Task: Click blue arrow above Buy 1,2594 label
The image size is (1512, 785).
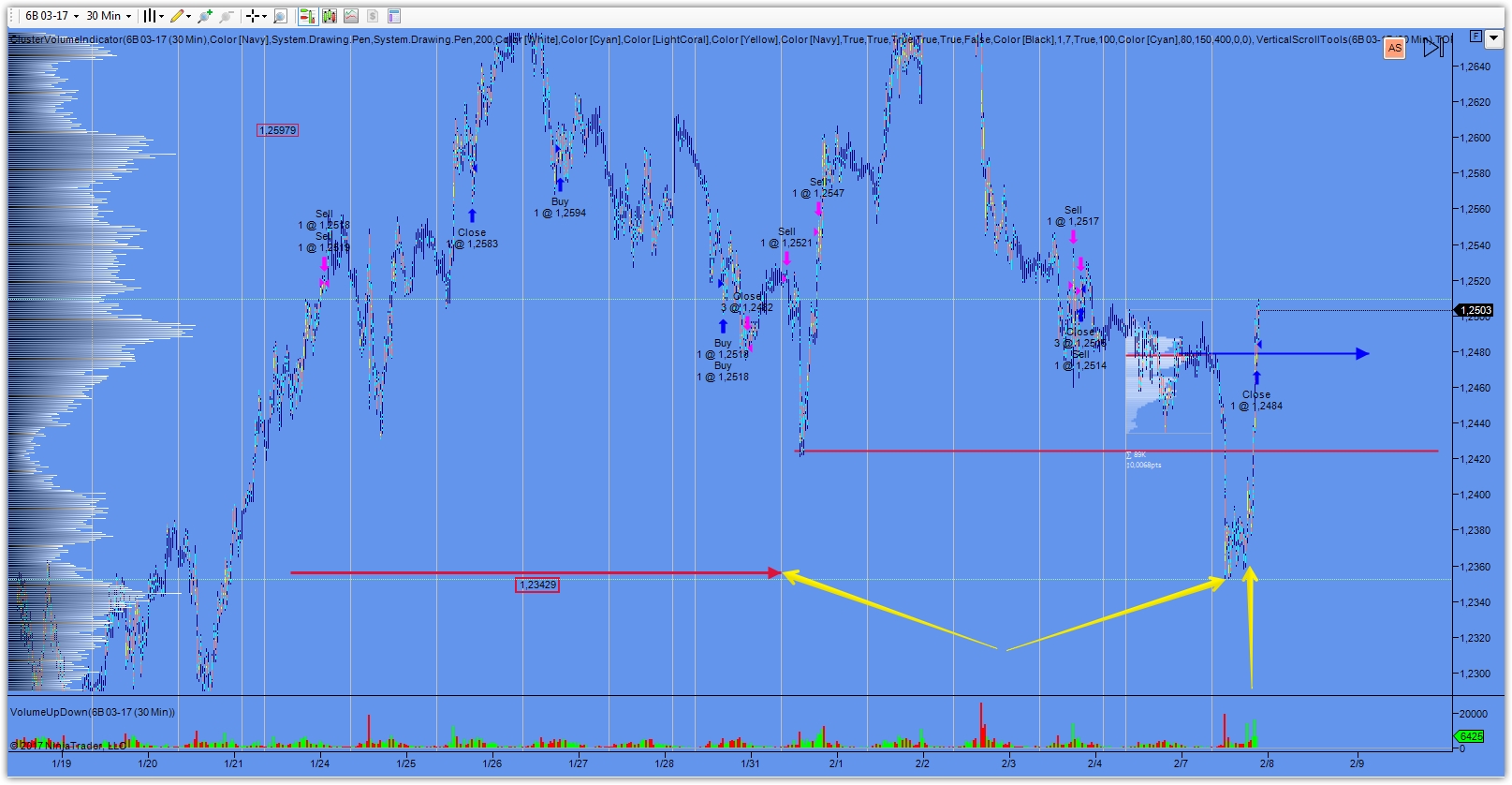Action: point(560,185)
